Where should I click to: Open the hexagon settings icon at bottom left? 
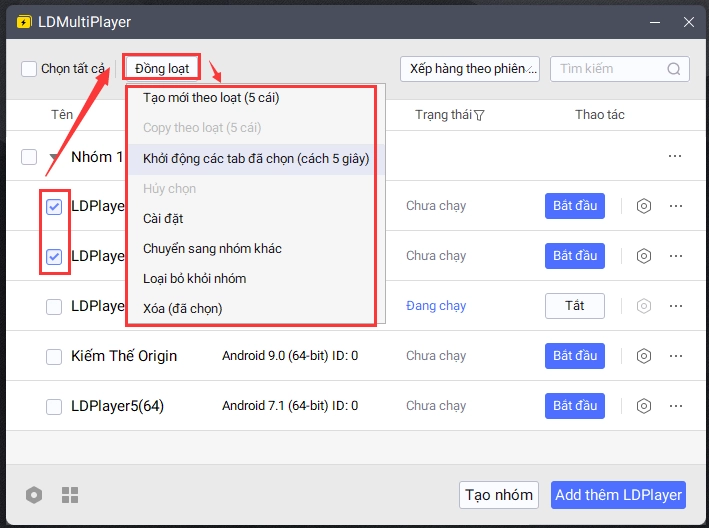point(34,495)
